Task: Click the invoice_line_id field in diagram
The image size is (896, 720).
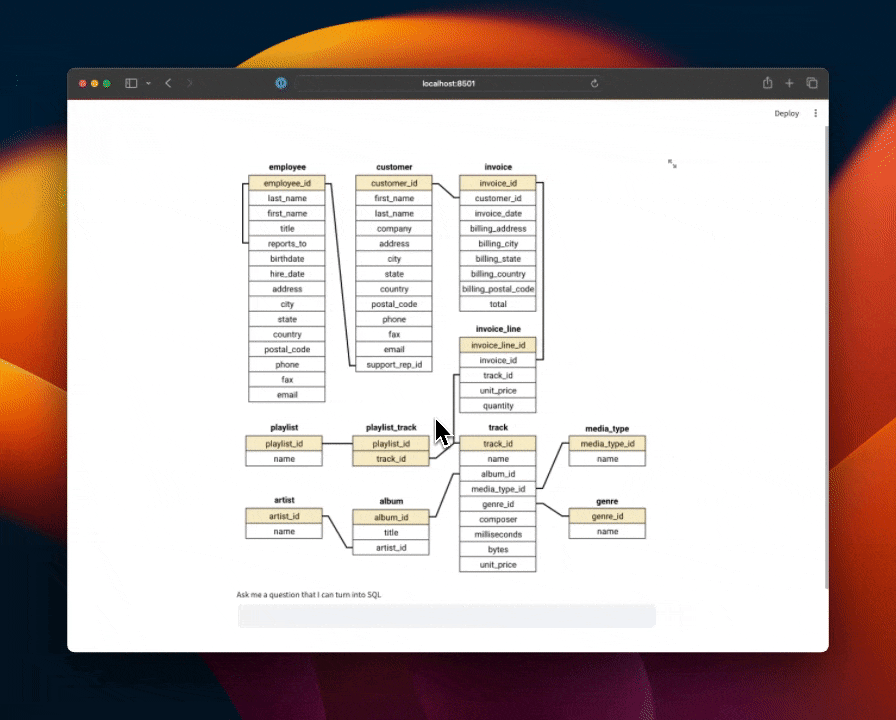Action: point(497,344)
